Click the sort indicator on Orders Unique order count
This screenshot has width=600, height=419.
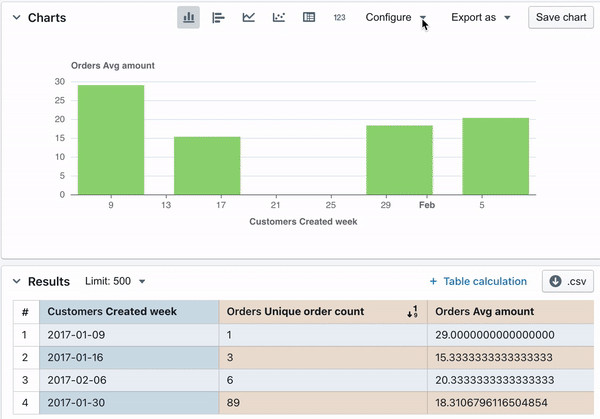click(x=412, y=312)
